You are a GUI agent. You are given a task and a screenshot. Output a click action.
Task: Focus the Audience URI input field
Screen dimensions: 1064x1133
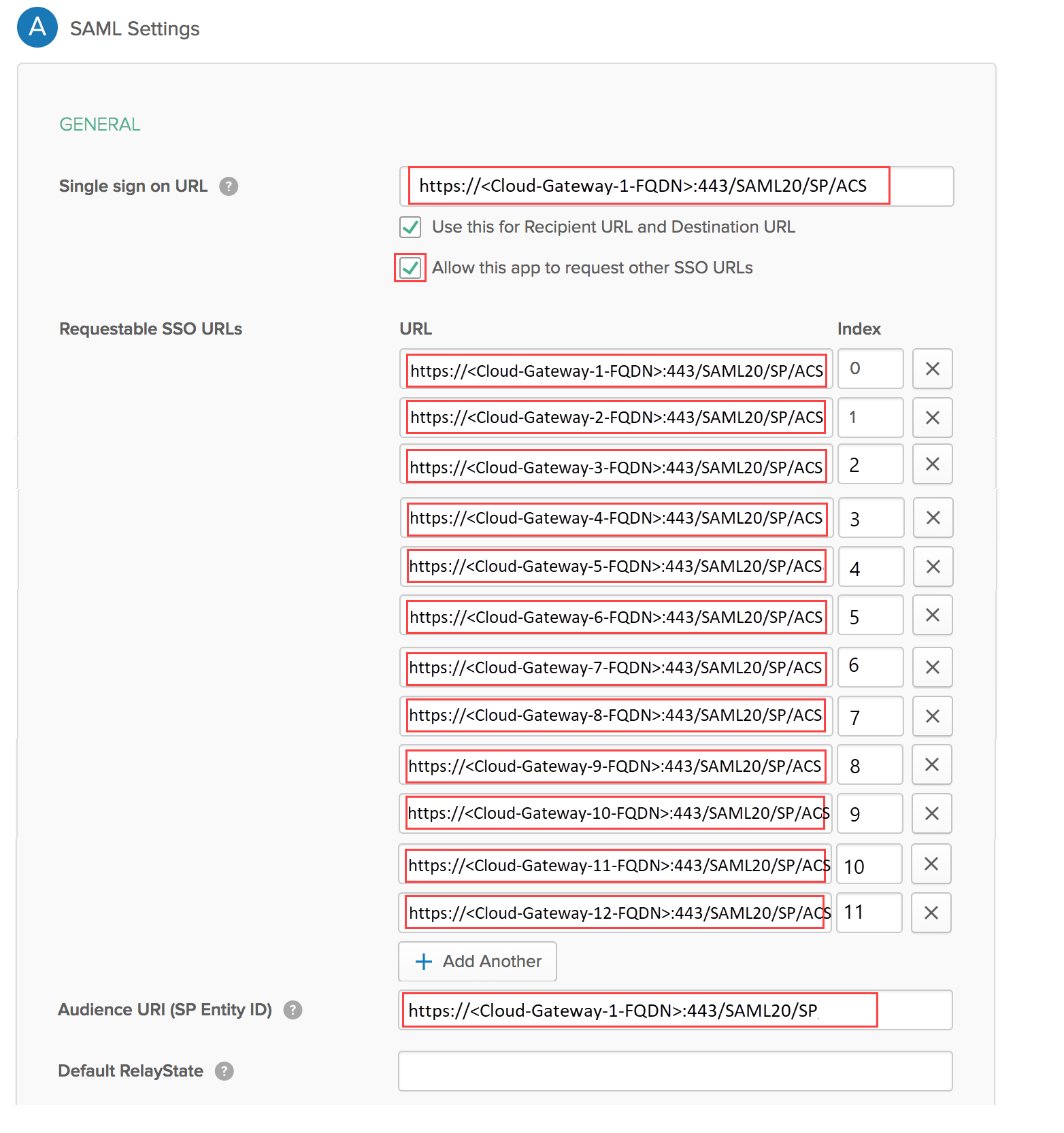pos(675,1011)
